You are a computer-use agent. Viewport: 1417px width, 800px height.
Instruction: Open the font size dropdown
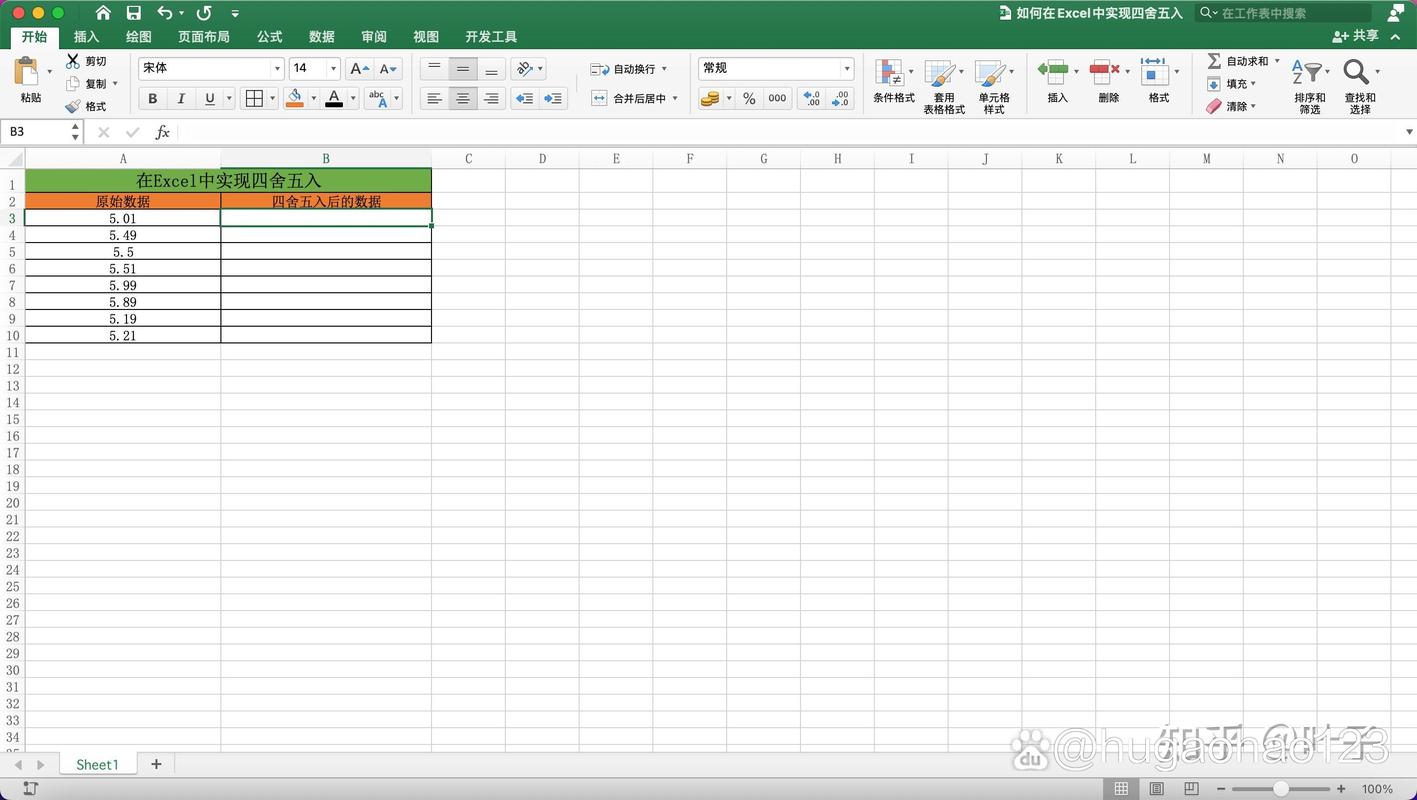coord(333,69)
